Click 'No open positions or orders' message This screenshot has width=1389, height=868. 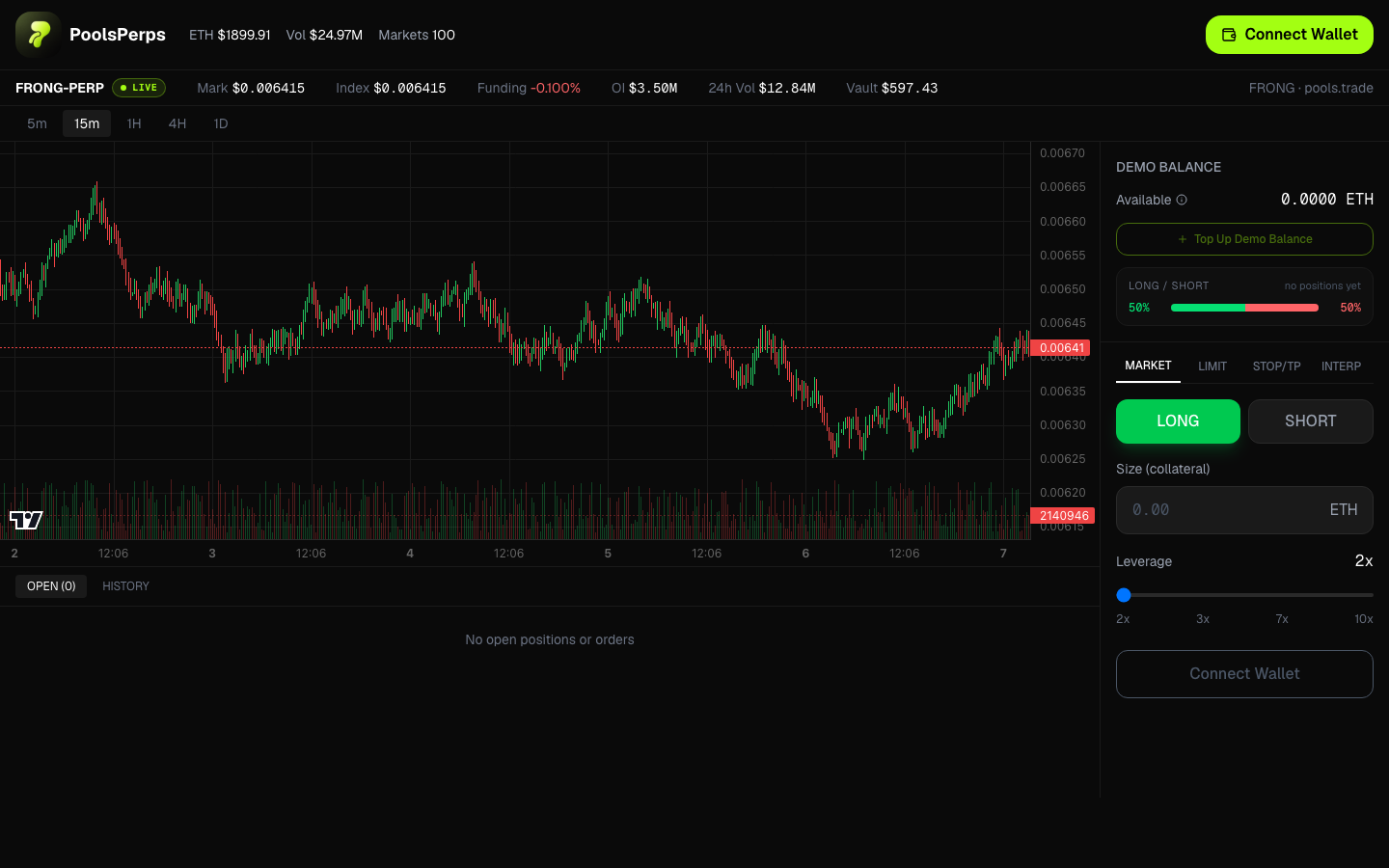(550, 639)
